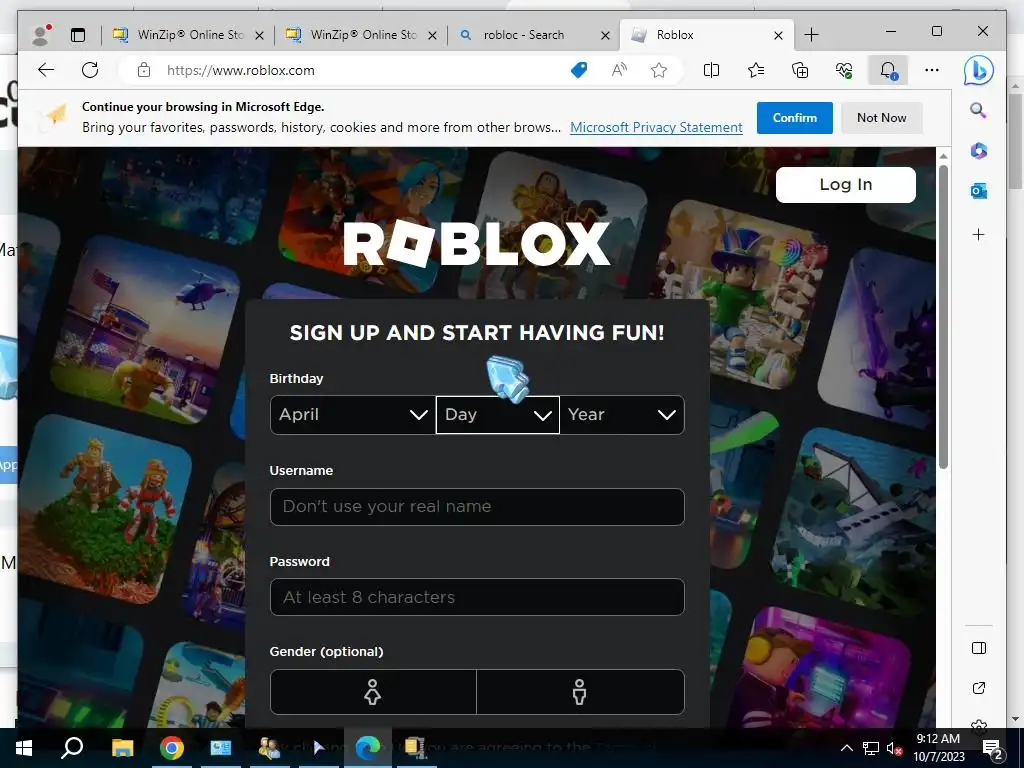Open the tab actions menu icon

click(x=78, y=35)
